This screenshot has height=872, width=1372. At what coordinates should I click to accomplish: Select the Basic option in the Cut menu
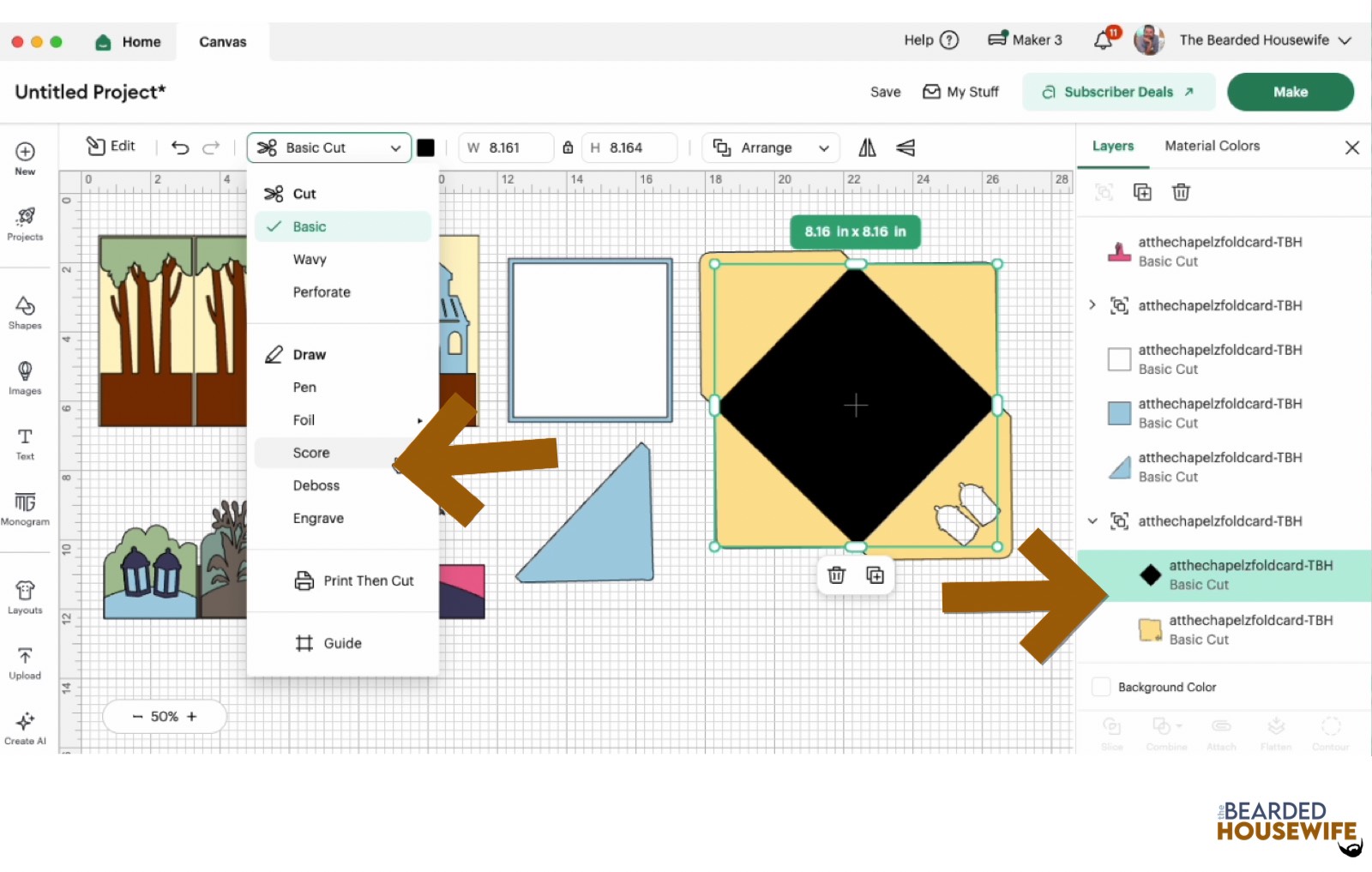[310, 226]
